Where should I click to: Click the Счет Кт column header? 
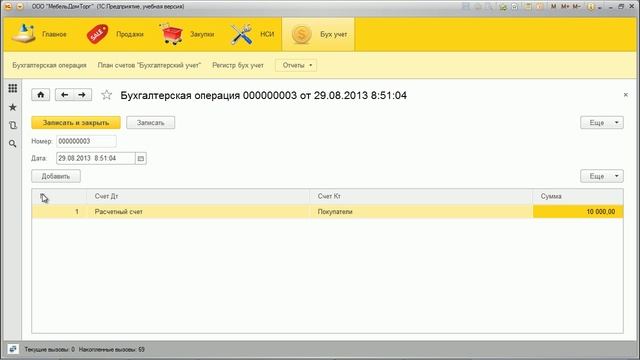[x=421, y=196]
